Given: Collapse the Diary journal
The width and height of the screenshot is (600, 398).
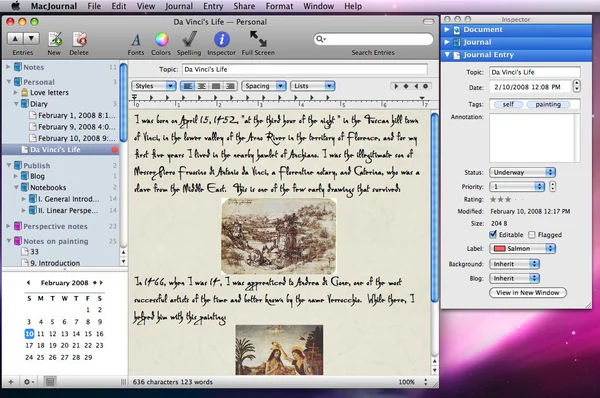Looking at the screenshot, I should (16, 103).
